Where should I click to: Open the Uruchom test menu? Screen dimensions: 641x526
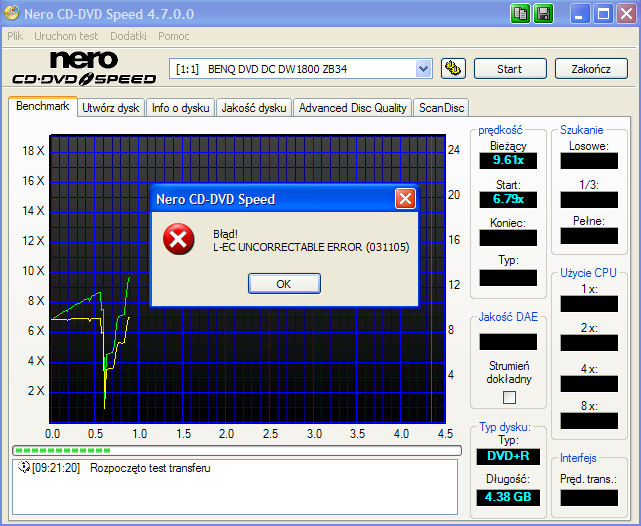pos(66,36)
